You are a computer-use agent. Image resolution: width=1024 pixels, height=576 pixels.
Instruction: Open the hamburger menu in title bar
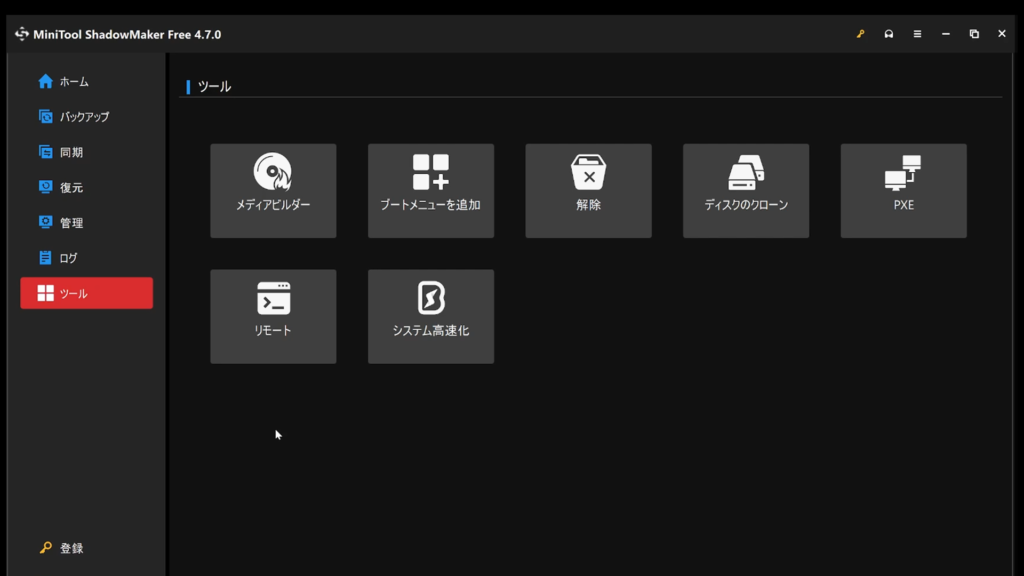(x=917, y=34)
